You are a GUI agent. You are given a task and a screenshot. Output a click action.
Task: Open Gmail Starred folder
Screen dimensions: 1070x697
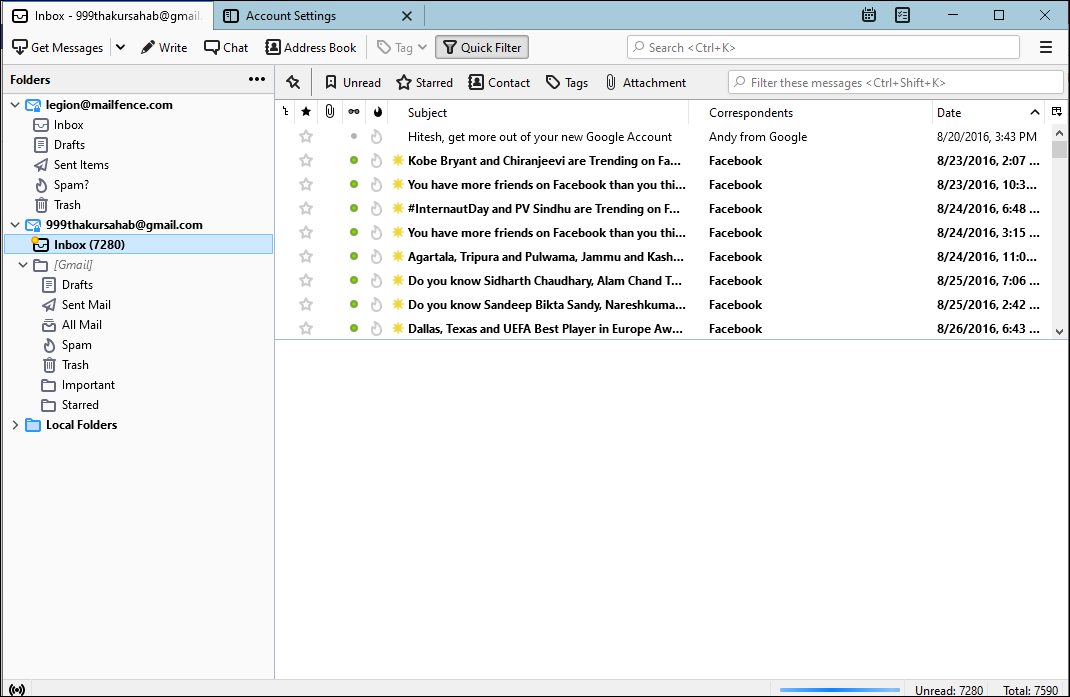point(80,405)
